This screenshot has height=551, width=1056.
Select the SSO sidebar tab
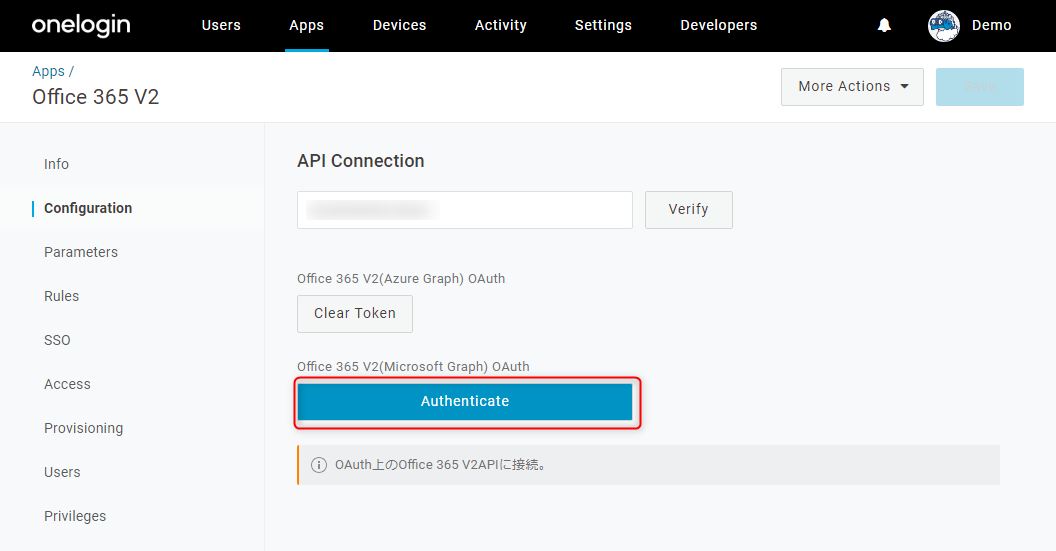pos(57,340)
